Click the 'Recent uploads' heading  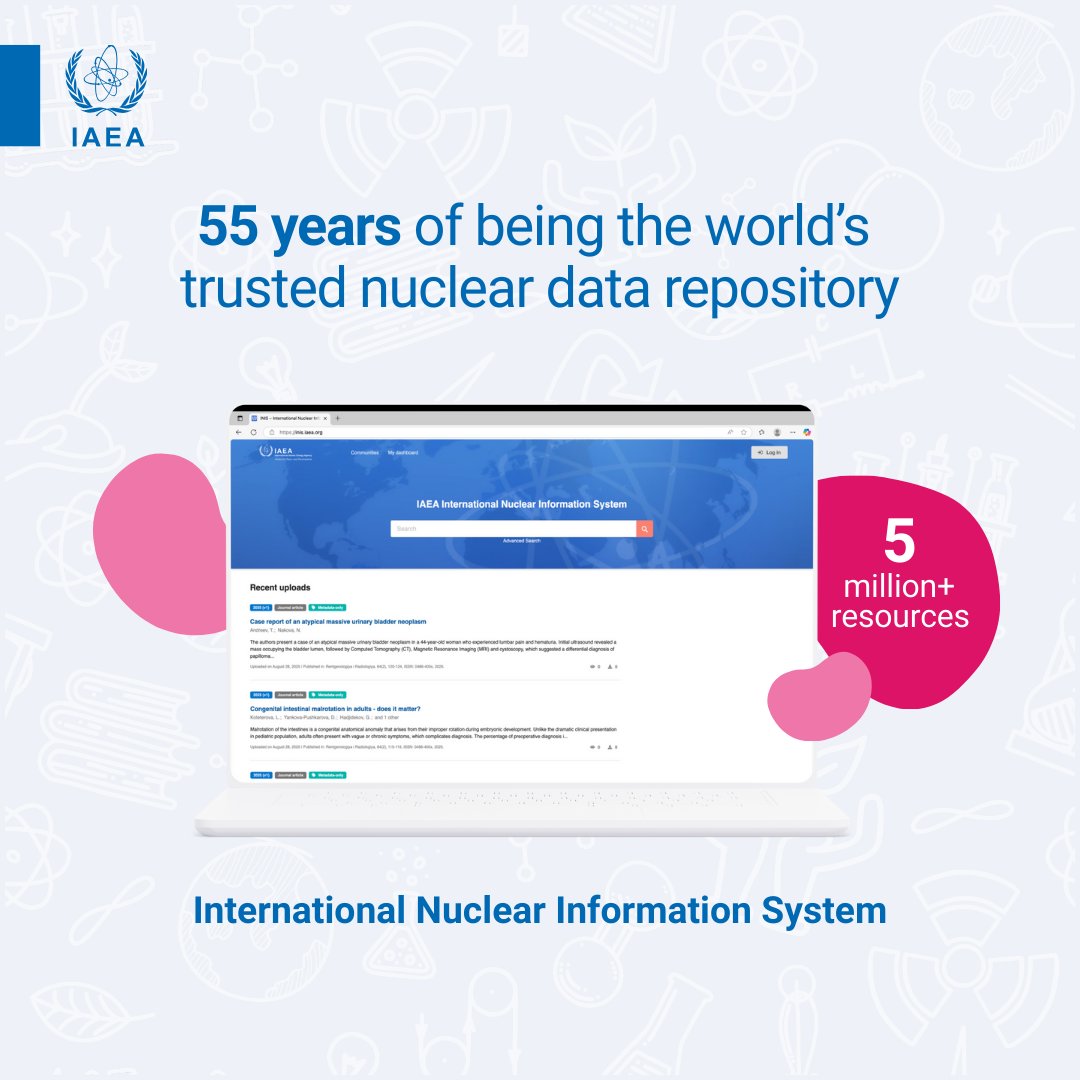point(280,588)
